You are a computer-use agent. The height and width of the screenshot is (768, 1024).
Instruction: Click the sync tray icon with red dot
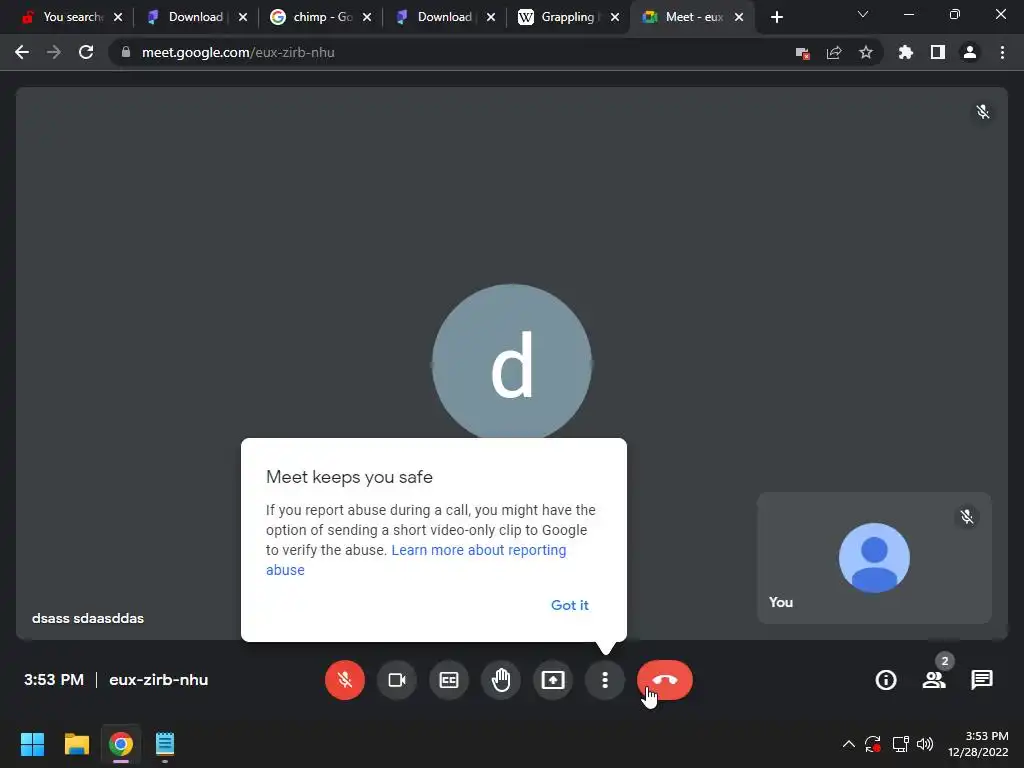(x=873, y=744)
